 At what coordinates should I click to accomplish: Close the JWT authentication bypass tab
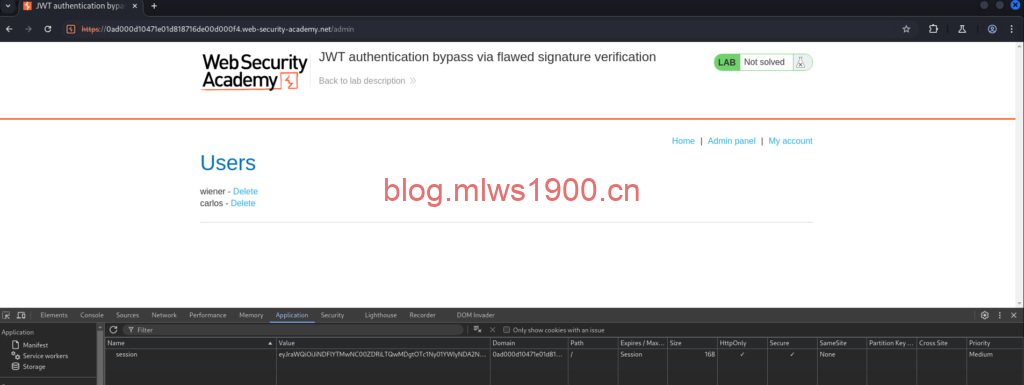click(136, 6)
